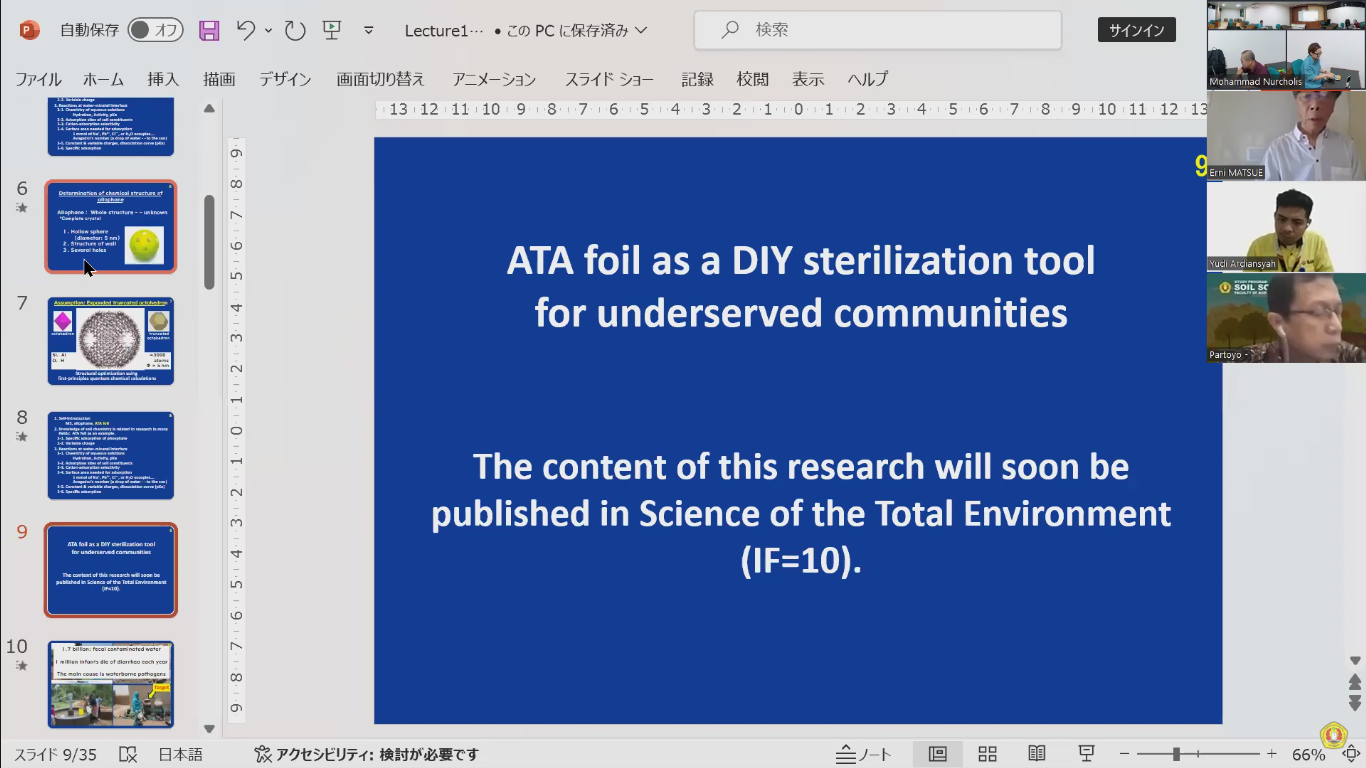Open the 表示 ribbon tab

(x=808, y=79)
